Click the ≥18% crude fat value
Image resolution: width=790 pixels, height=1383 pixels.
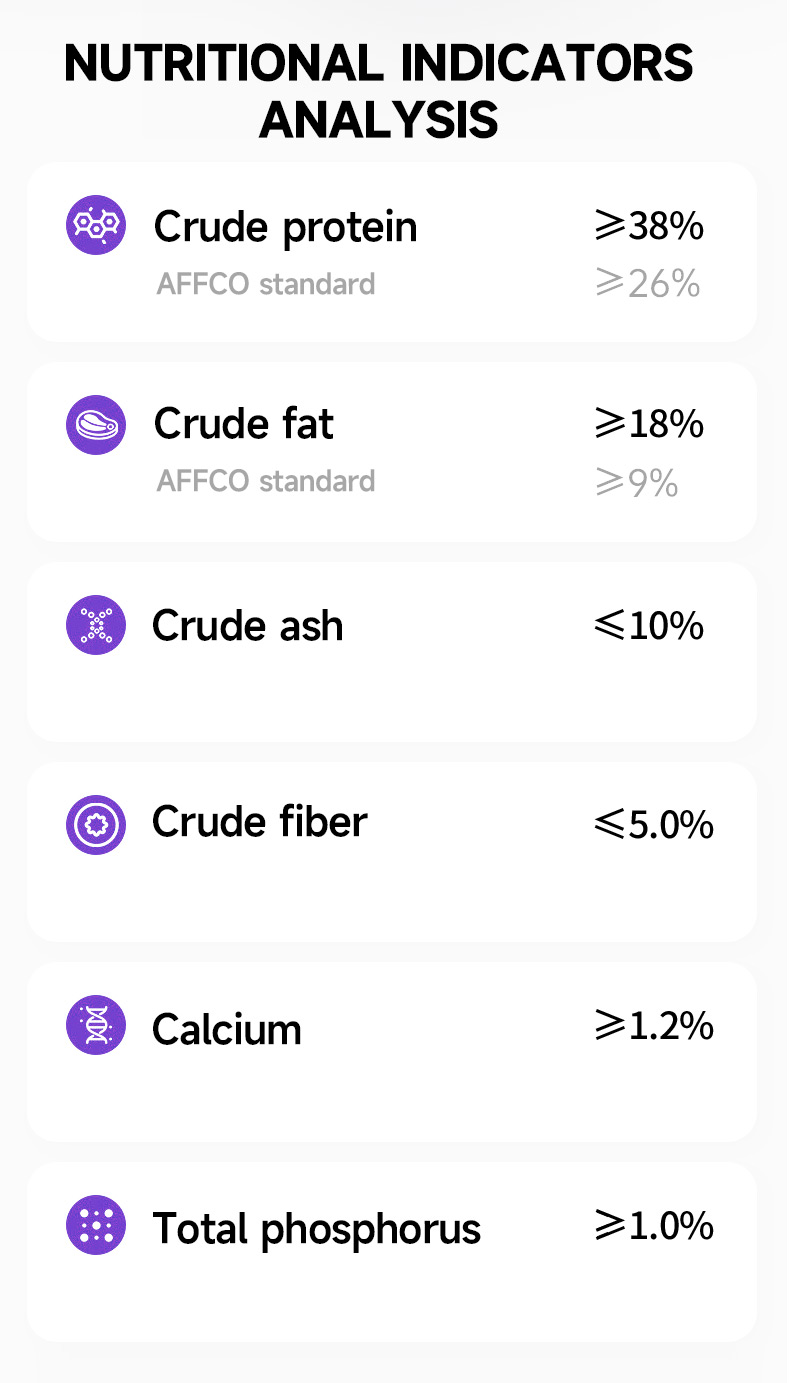click(x=650, y=424)
